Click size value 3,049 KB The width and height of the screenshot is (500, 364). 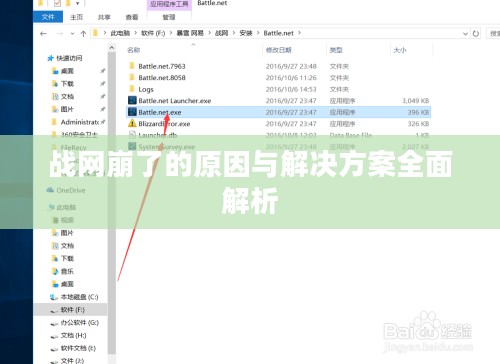(x=415, y=100)
